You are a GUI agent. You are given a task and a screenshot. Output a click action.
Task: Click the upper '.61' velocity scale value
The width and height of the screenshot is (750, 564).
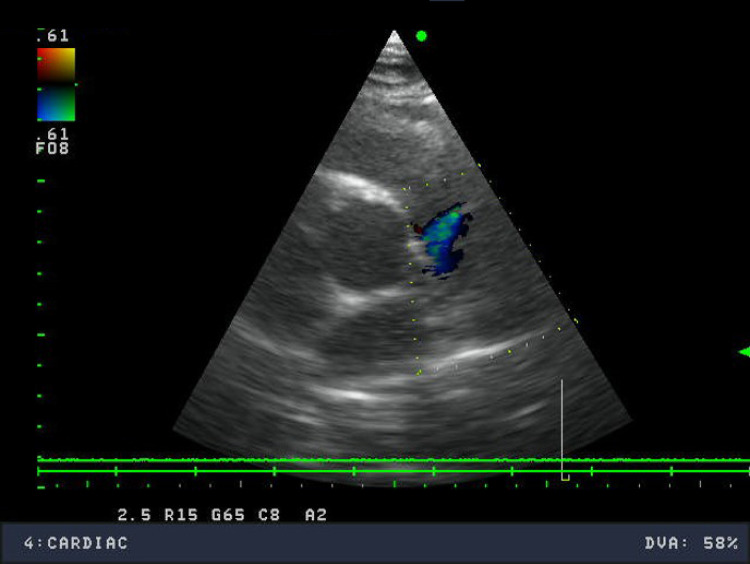click(x=53, y=36)
